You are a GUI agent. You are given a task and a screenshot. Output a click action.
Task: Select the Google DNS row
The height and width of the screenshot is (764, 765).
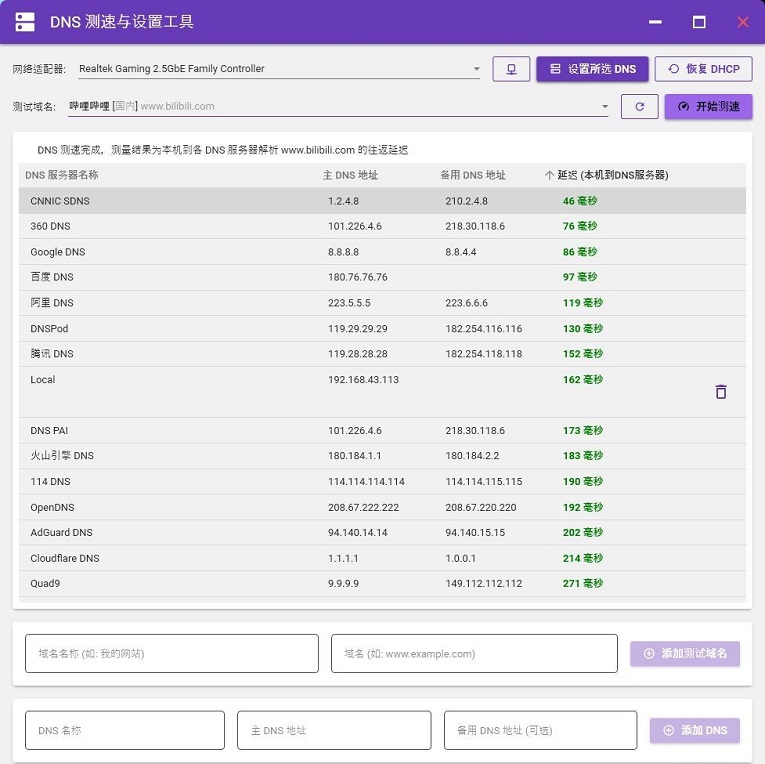pos(58,252)
